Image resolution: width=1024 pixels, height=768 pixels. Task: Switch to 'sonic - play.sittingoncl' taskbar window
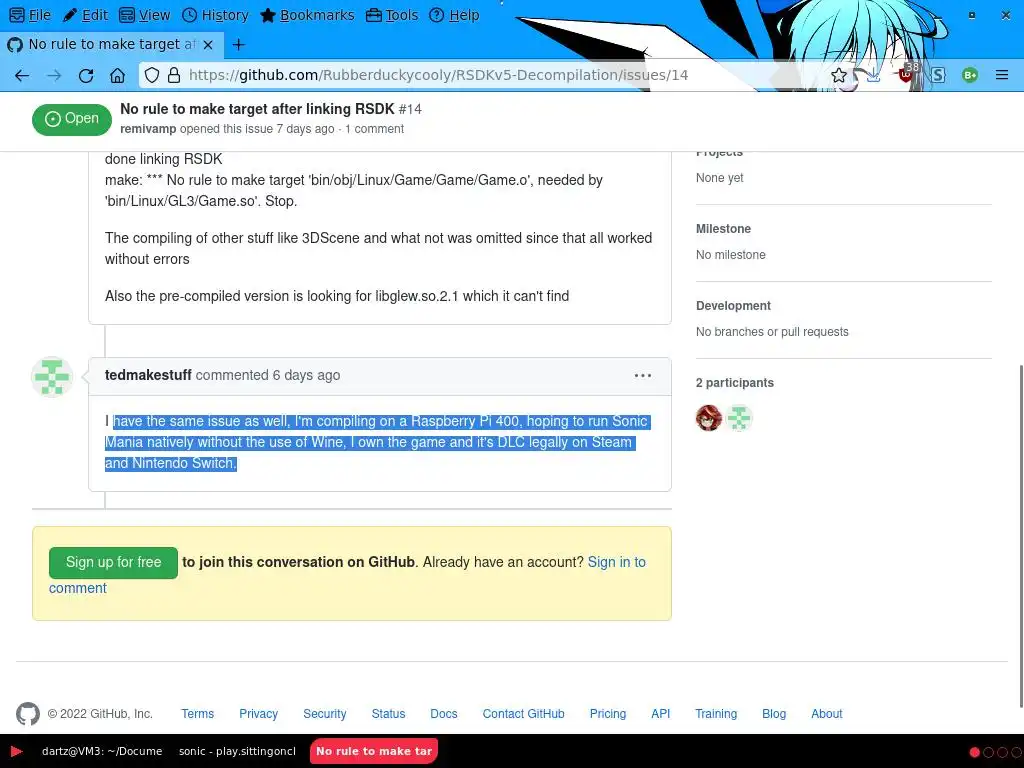coord(237,752)
